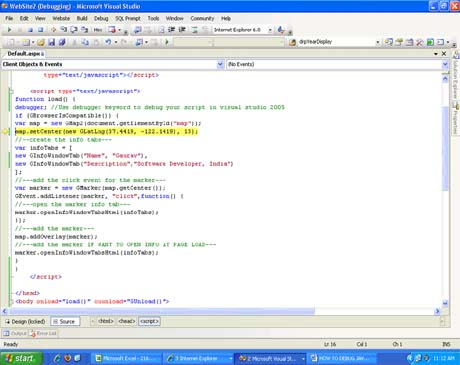Click the Step Into icon
The image size is (460, 365).
tap(63, 30)
